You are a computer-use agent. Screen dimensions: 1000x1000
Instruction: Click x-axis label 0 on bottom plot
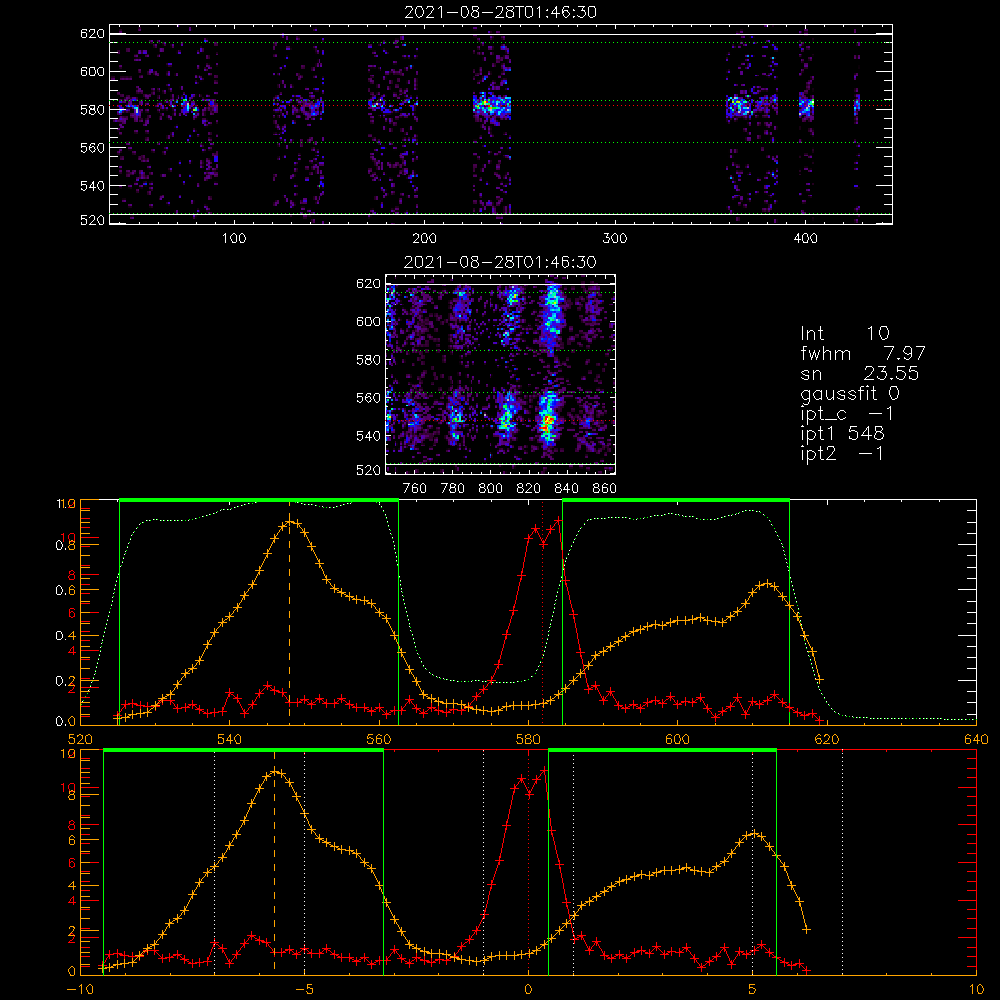pos(528,990)
